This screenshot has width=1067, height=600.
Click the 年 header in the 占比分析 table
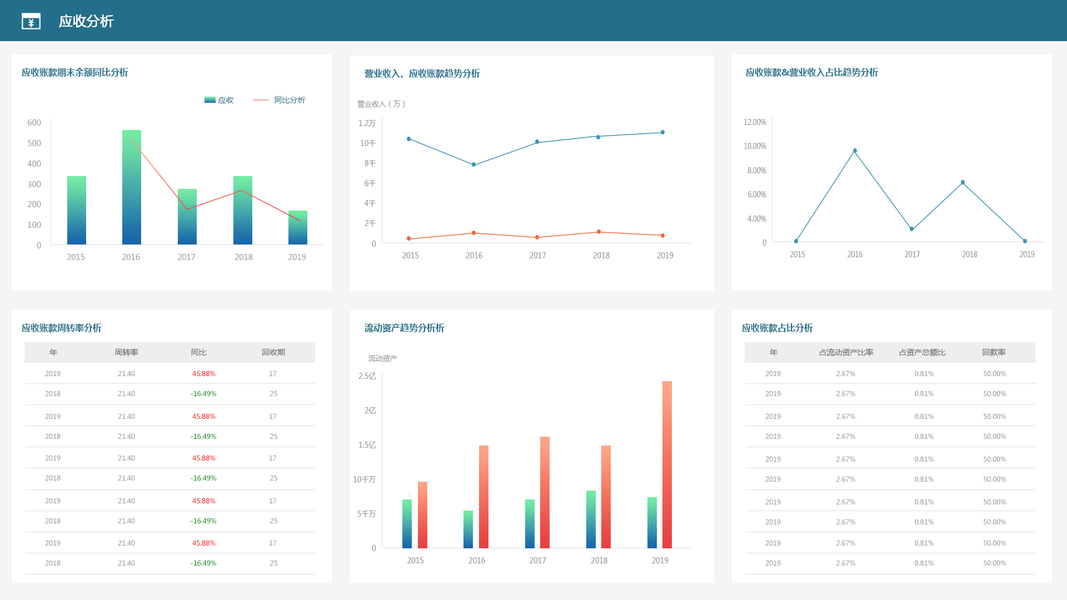pyautogui.click(x=773, y=352)
